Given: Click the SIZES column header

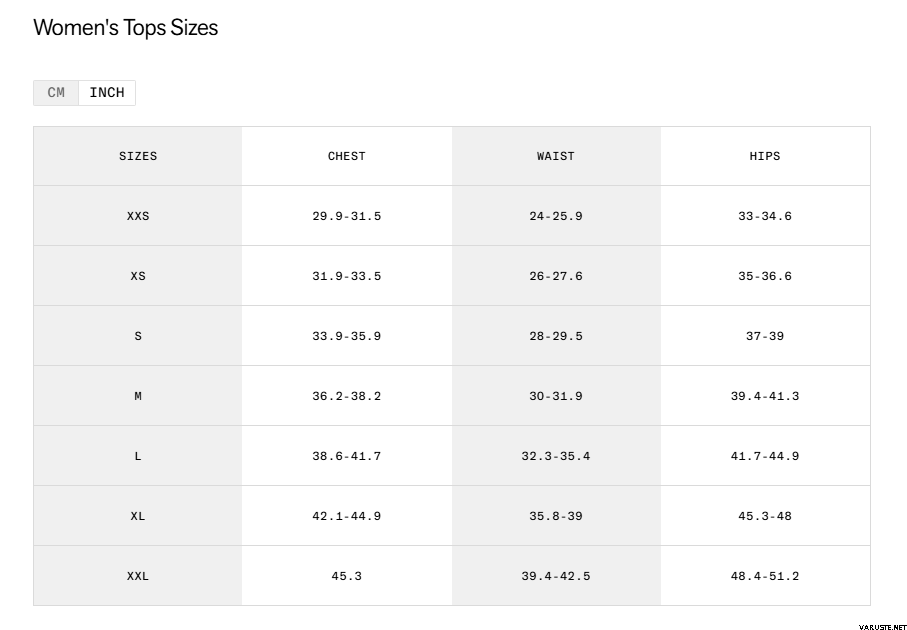Looking at the screenshot, I should (x=138, y=156).
